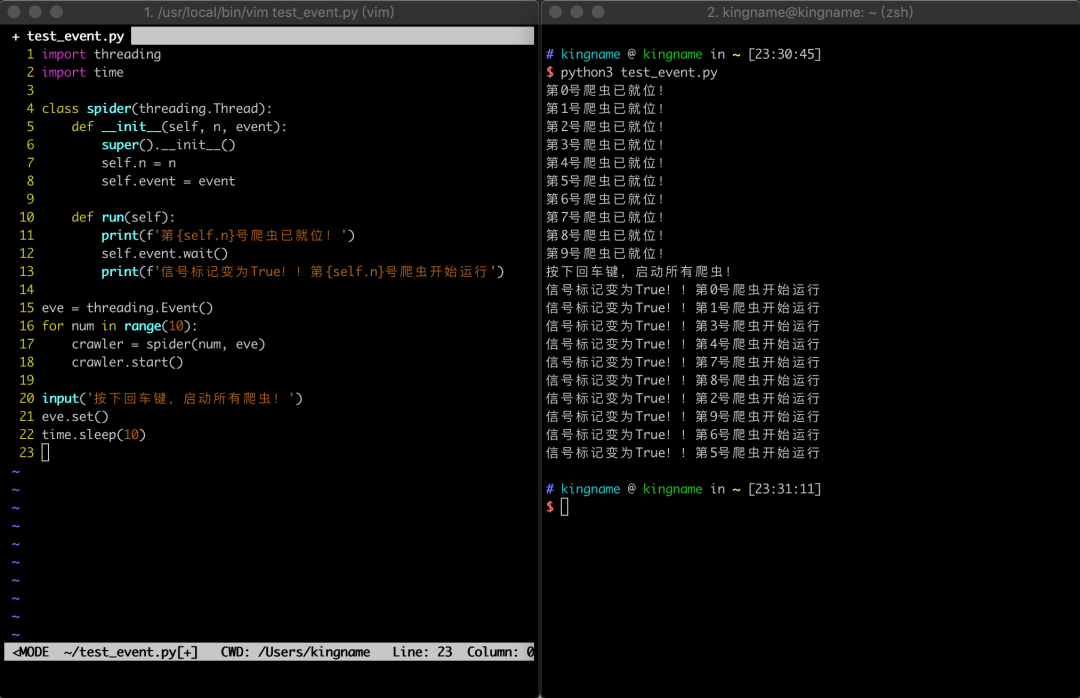Click line number 19 in the vim gutter

tap(26, 380)
